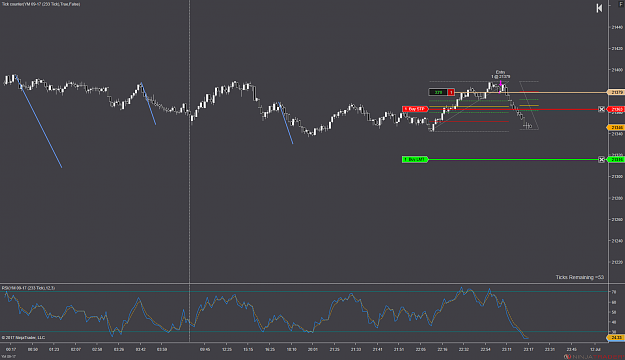Click the 23:45 time axis label
This screenshot has height=360, width=625.
pyautogui.click(x=572, y=350)
